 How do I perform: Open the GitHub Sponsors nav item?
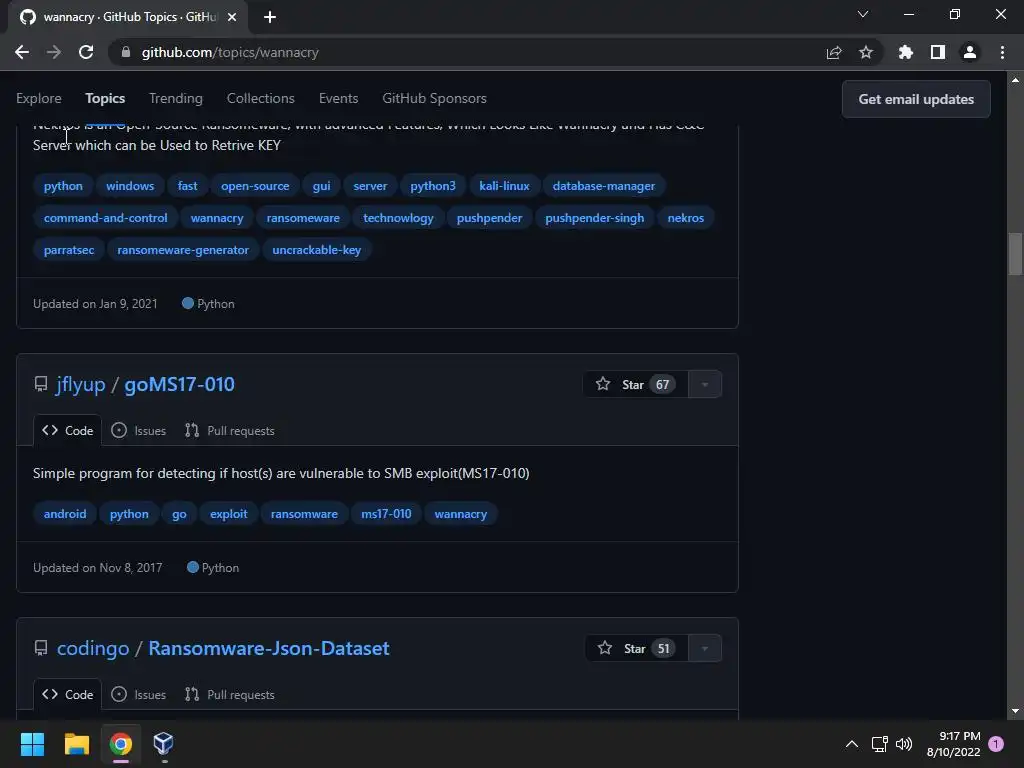tap(434, 98)
